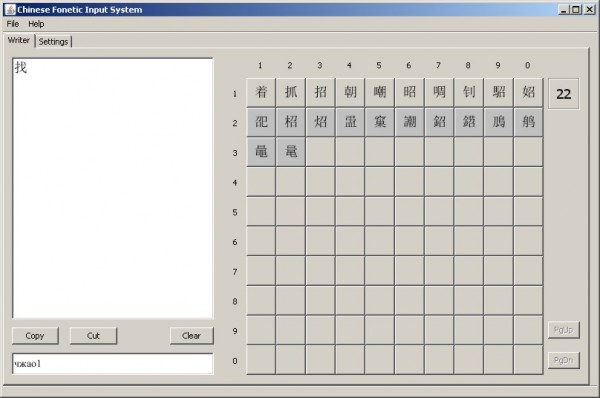Pick the character 抓 from row one
The width and height of the screenshot is (600, 398).
tap(291, 92)
